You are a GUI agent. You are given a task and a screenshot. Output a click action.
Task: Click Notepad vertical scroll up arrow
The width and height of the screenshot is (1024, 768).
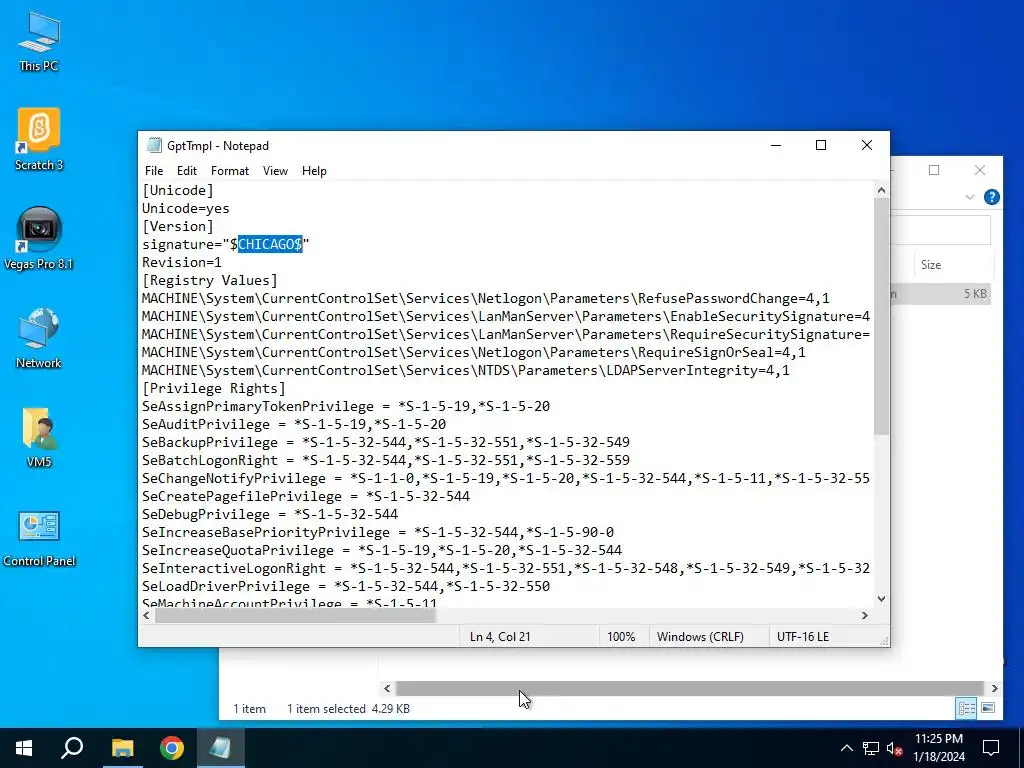881,190
